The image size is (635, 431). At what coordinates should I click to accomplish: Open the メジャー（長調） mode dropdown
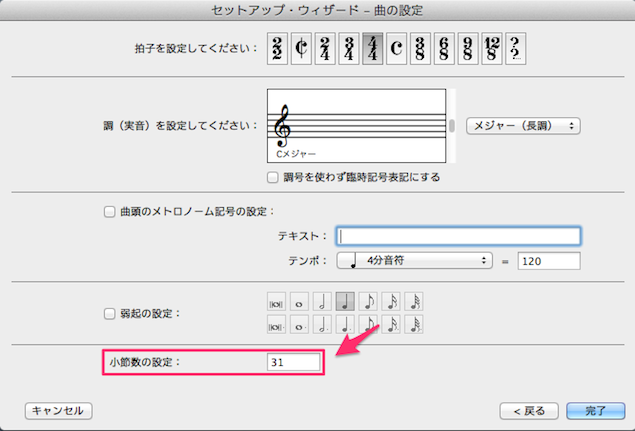523,126
